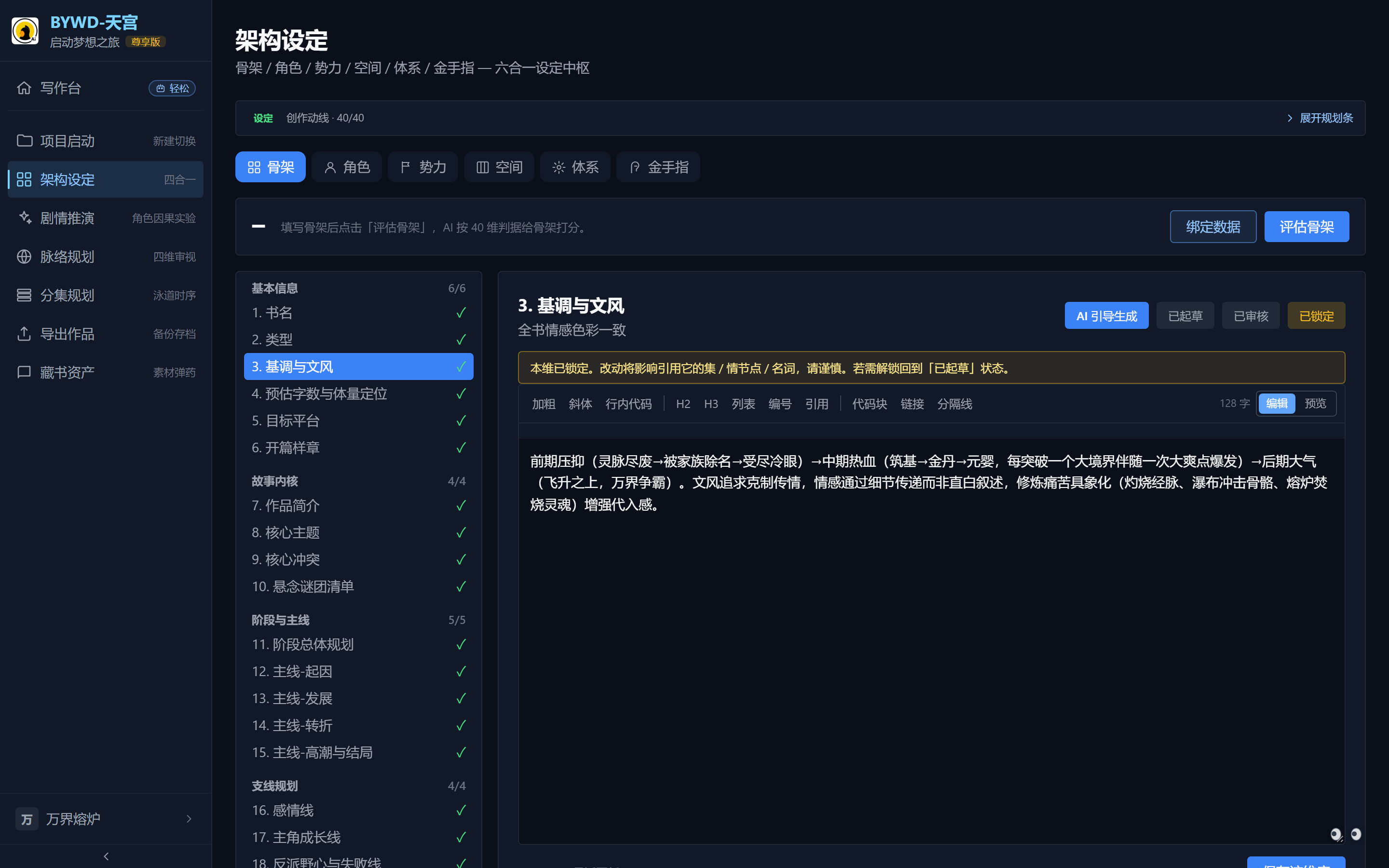Screen dimensions: 1389x868
Task: Open 项目启动 folder icon in sidebar
Action: coord(24,141)
